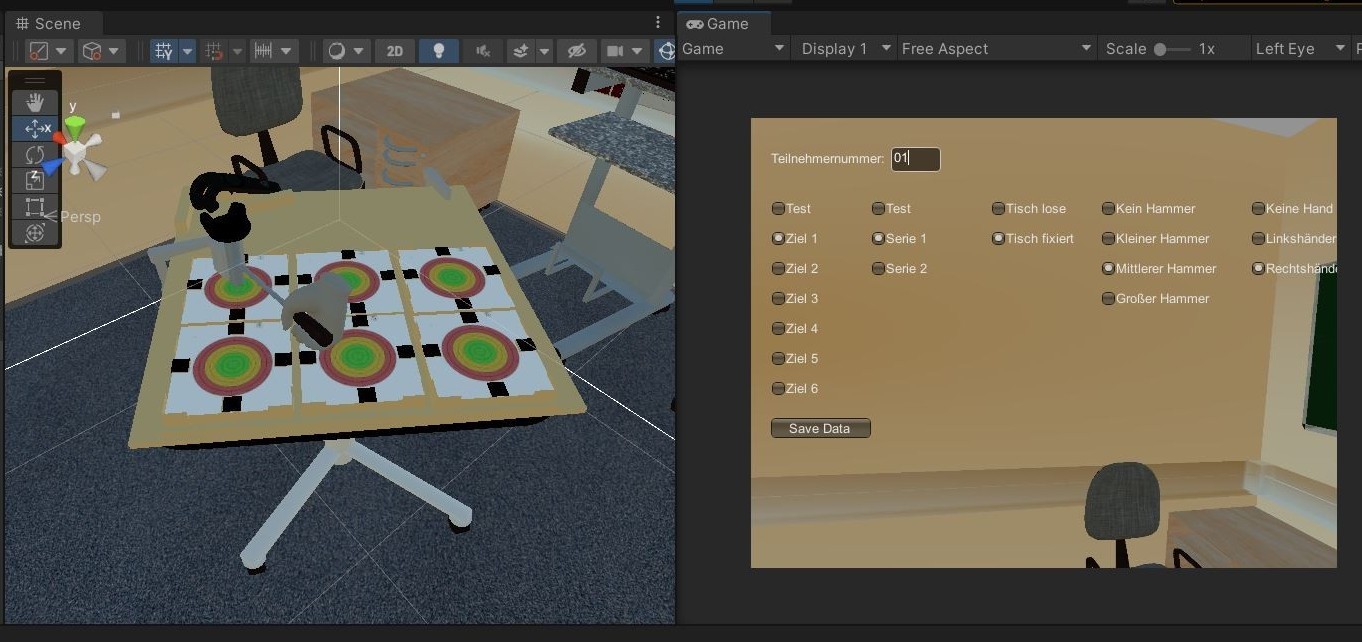
Task: Select the Hand view tool
Action: click(35, 102)
